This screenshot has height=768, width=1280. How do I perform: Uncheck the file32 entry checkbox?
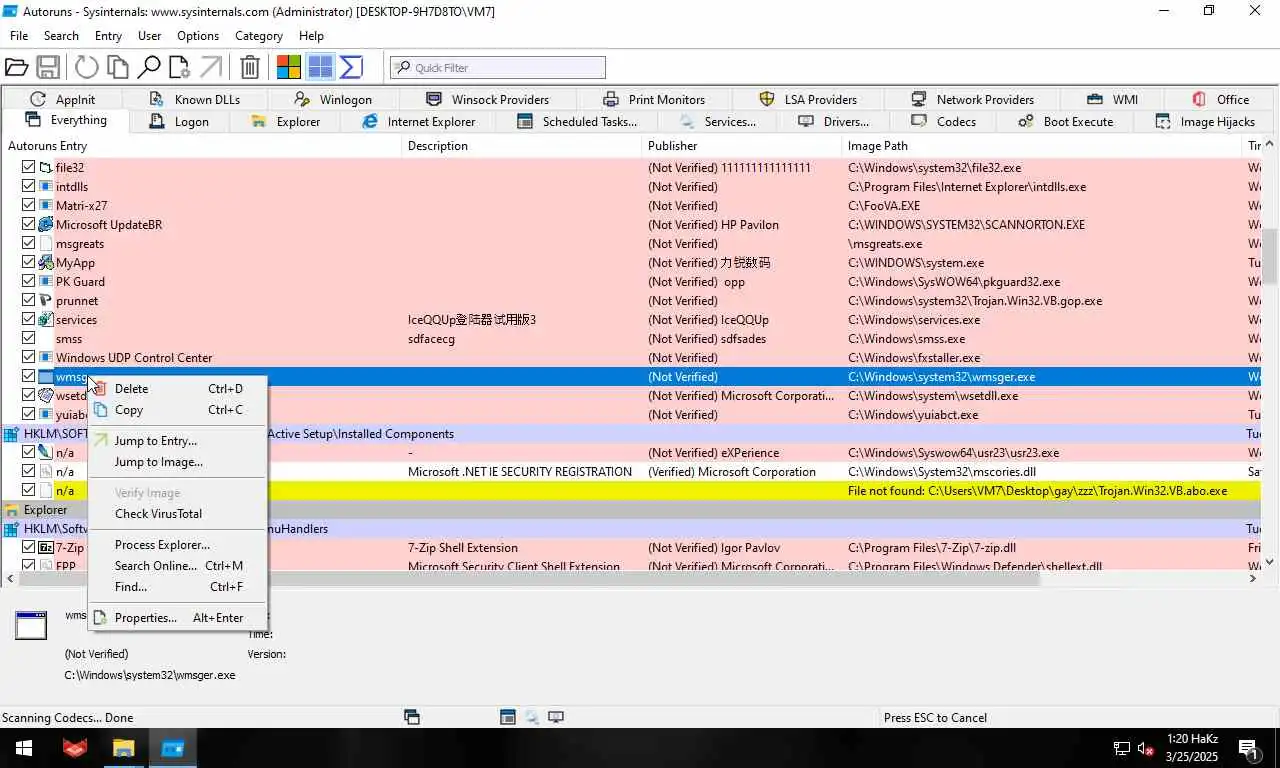[x=29, y=168]
